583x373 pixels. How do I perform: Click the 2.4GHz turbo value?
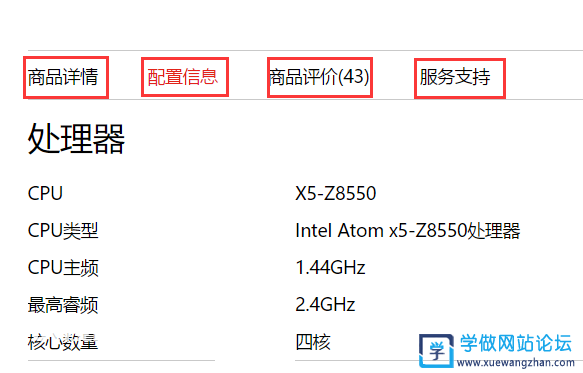coord(325,305)
